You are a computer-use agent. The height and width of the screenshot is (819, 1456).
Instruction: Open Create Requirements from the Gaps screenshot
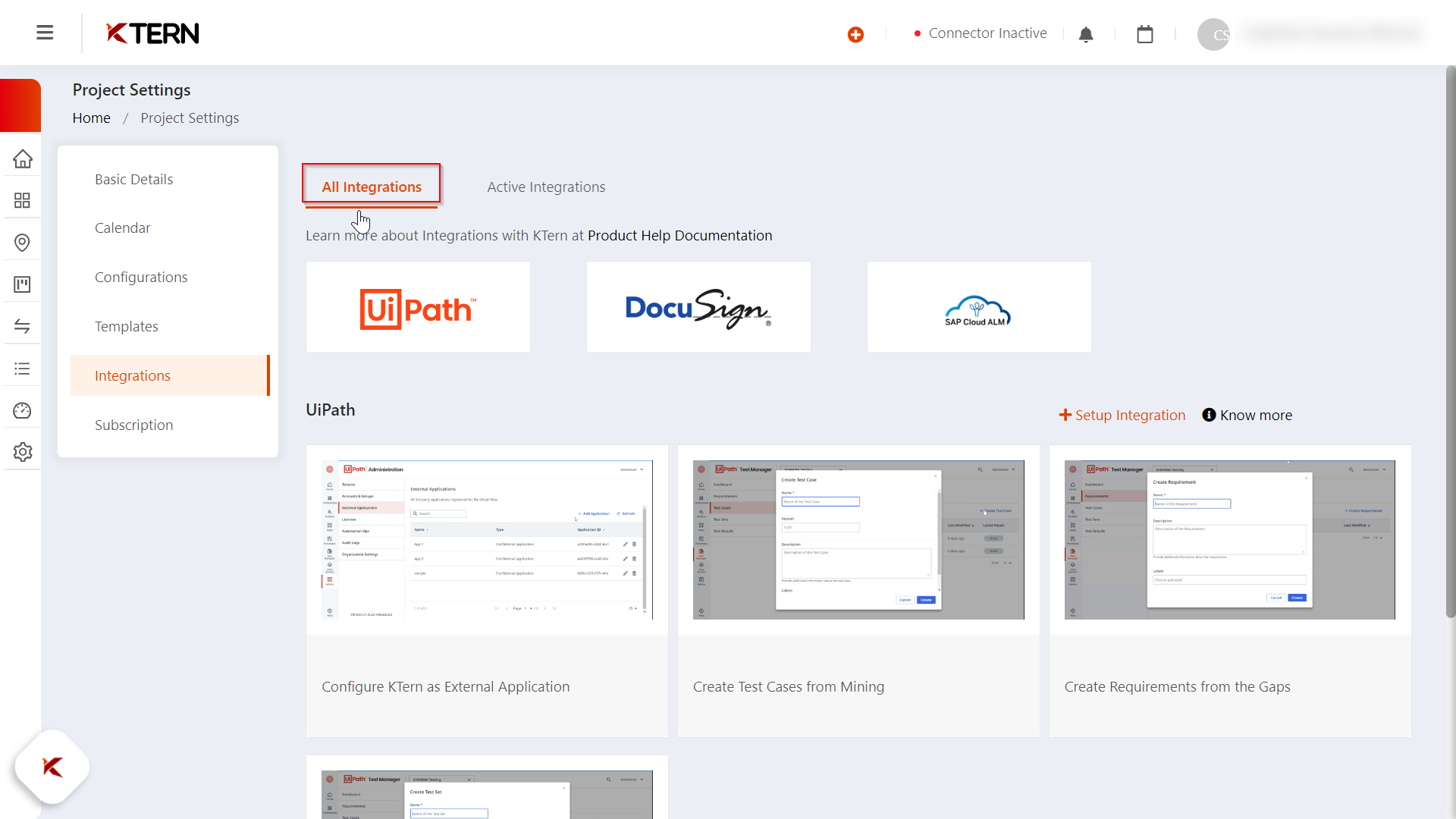coord(1229,540)
